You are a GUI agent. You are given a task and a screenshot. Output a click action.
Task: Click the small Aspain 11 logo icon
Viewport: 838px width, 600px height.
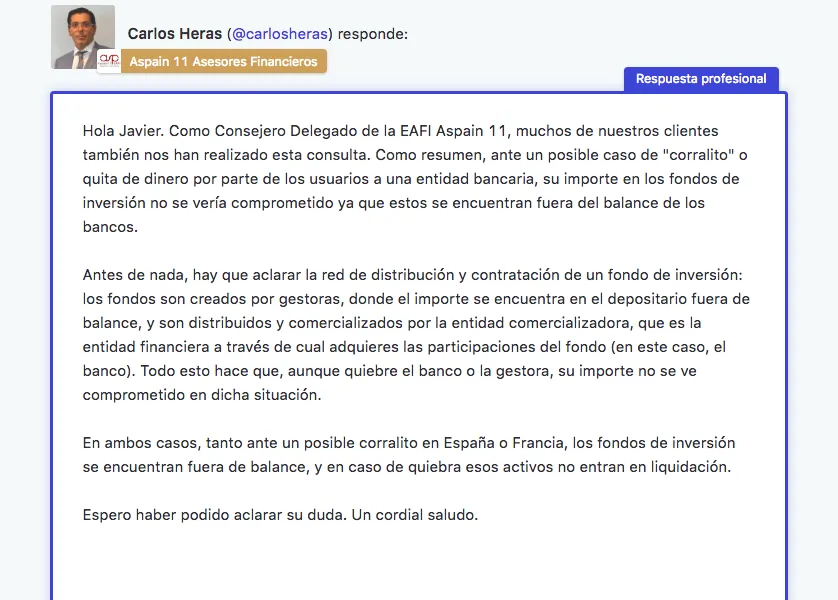pos(109,61)
